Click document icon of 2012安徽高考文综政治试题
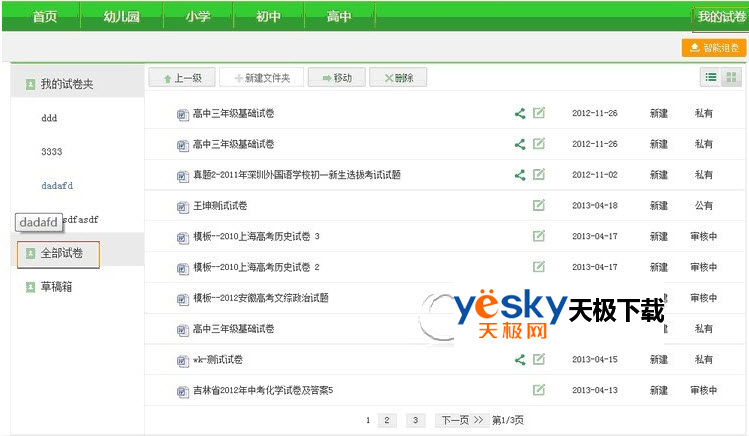 coord(182,299)
